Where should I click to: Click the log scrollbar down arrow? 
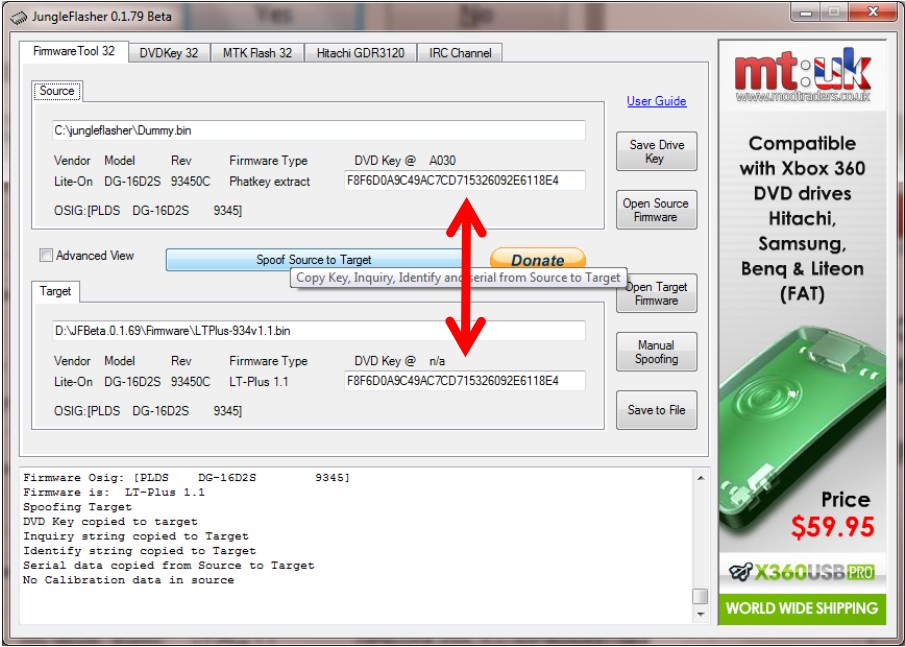click(x=700, y=614)
